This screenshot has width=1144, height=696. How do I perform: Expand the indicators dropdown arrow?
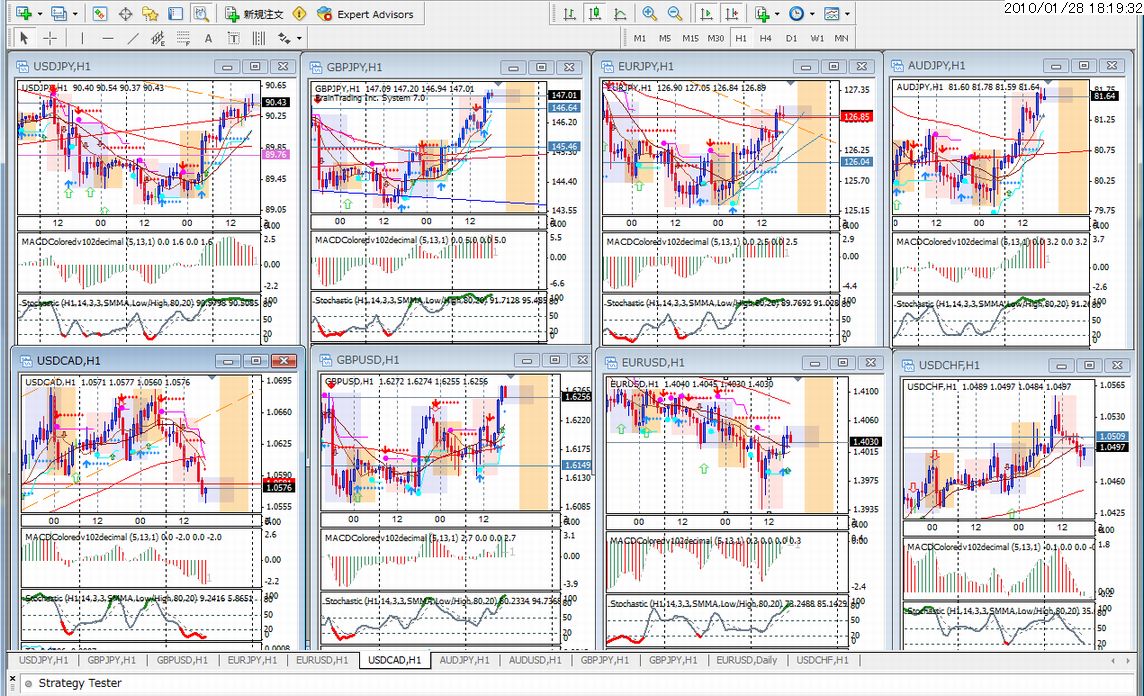pyautogui.click(x=777, y=14)
